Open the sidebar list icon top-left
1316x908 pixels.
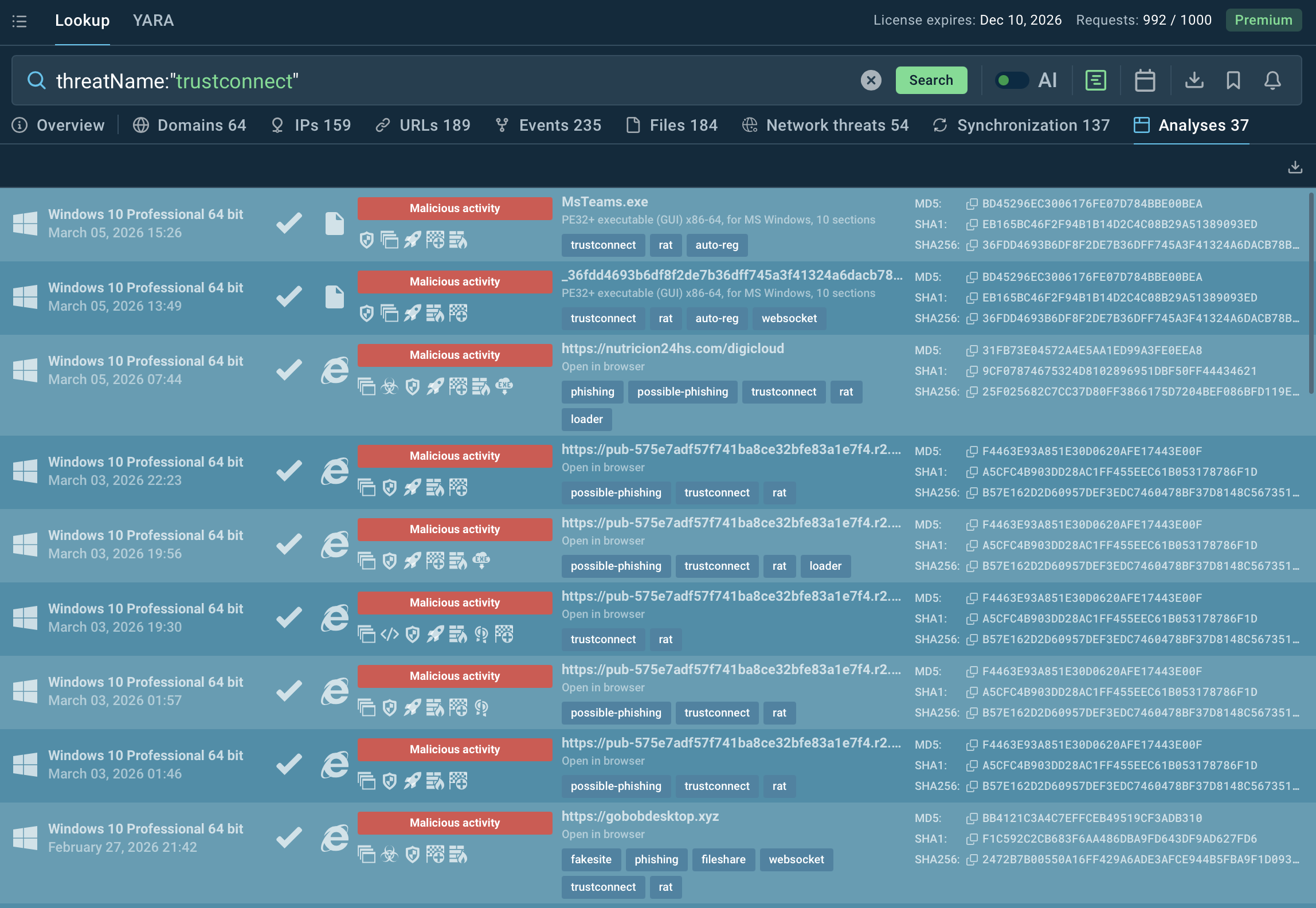(20, 21)
